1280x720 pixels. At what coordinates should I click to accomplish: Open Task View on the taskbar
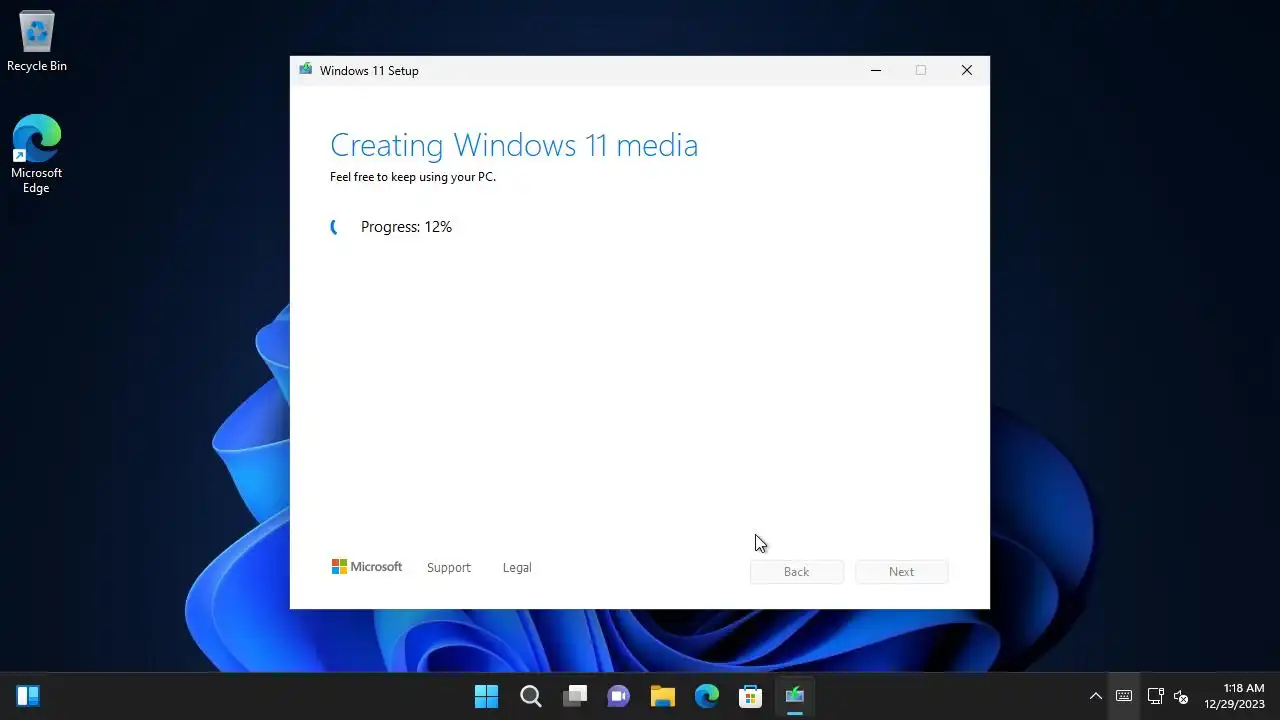click(x=575, y=696)
